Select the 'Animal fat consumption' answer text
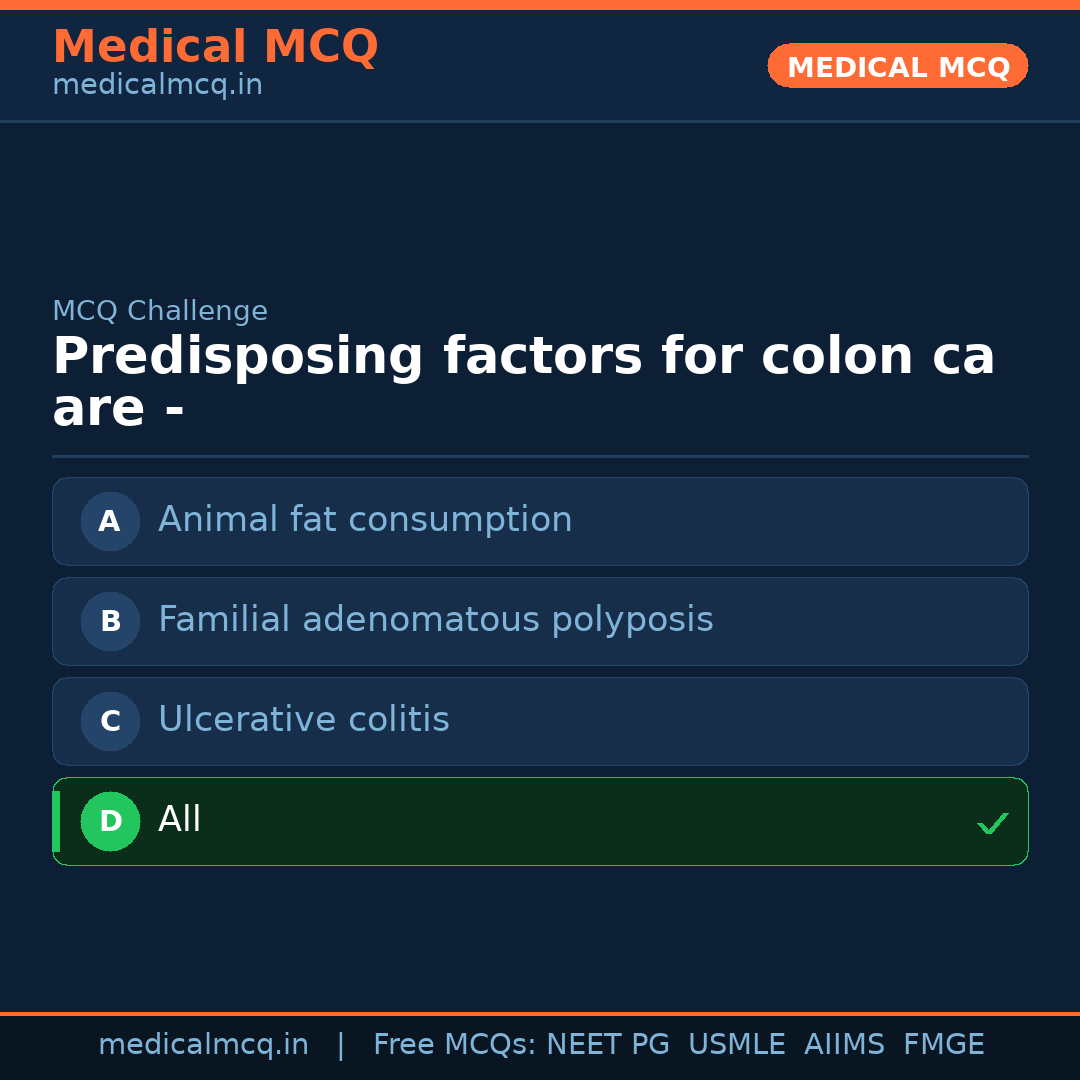The image size is (1080, 1080). click(x=365, y=520)
